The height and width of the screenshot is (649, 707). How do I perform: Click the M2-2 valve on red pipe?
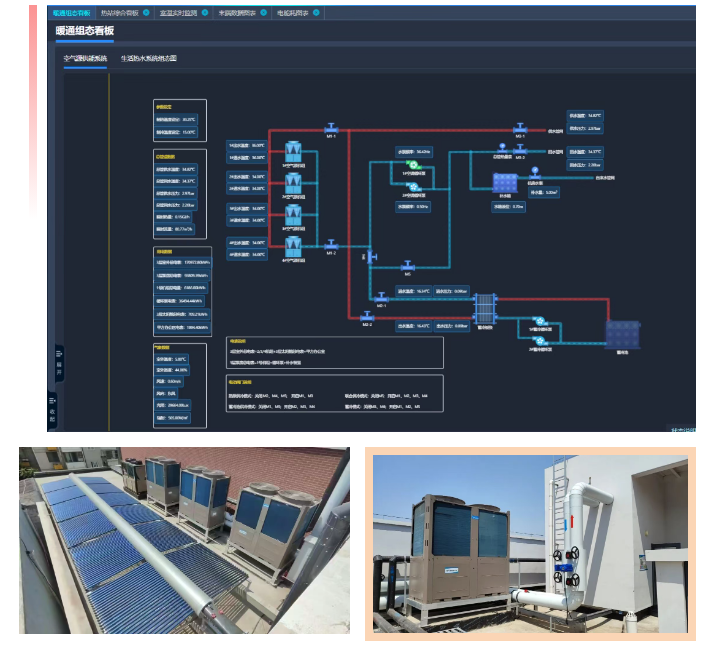click(367, 317)
